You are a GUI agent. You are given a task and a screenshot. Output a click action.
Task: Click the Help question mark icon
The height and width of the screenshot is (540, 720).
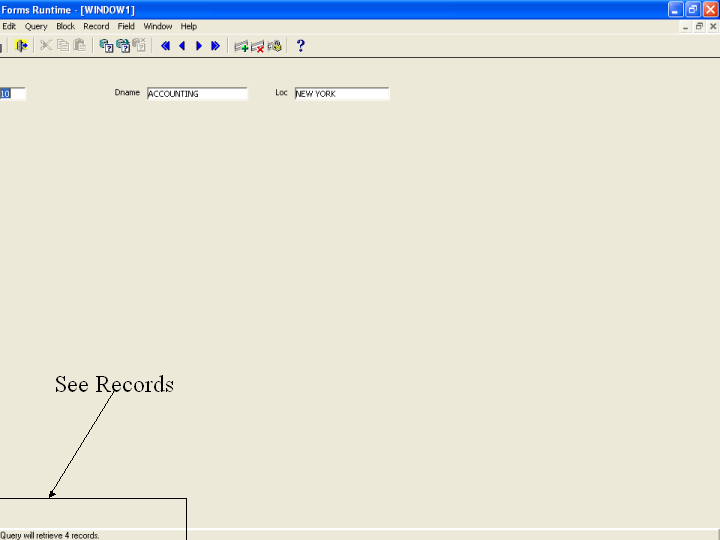(x=301, y=45)
